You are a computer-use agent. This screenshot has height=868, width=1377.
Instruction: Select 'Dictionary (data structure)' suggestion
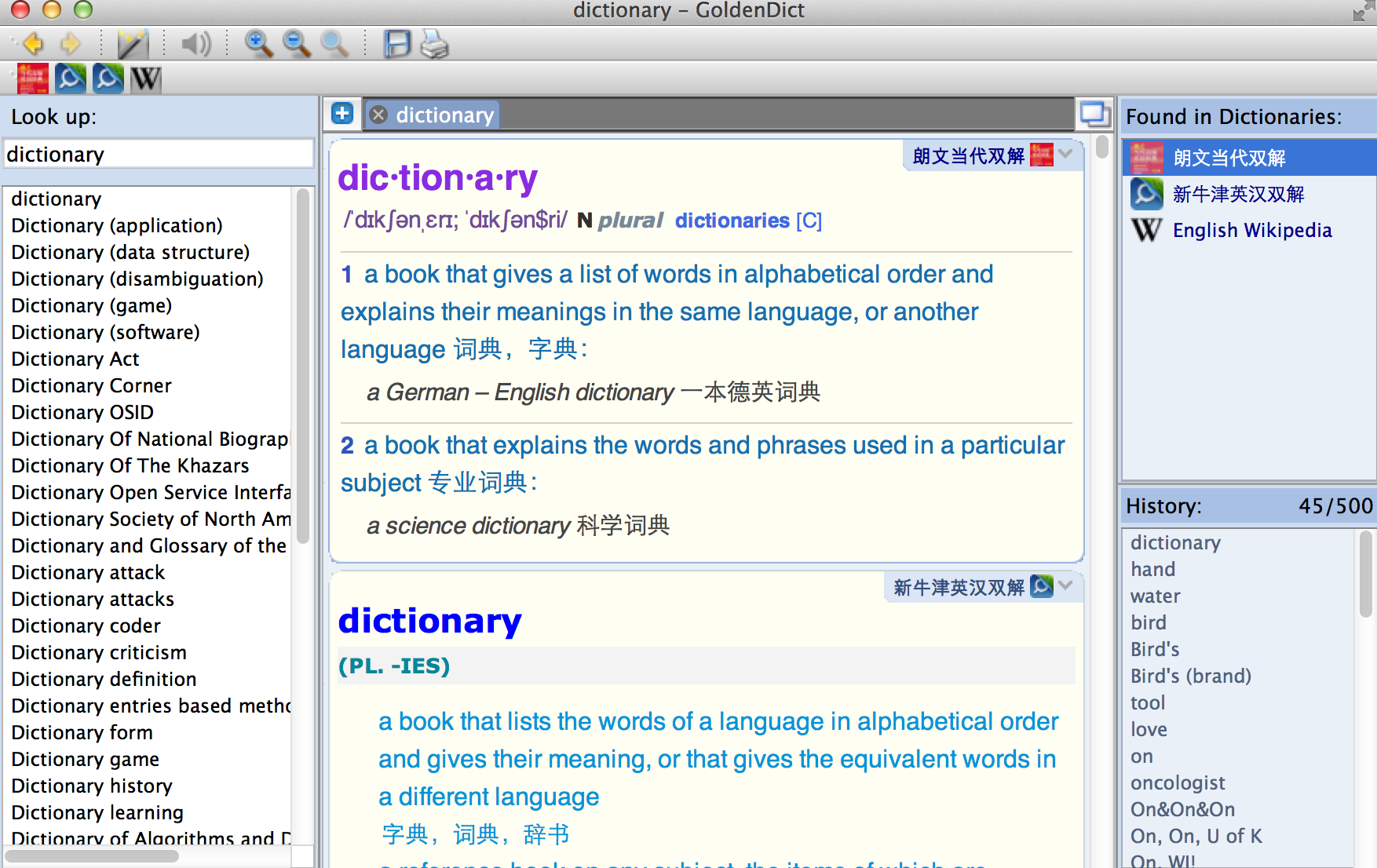tap(130, 253)
